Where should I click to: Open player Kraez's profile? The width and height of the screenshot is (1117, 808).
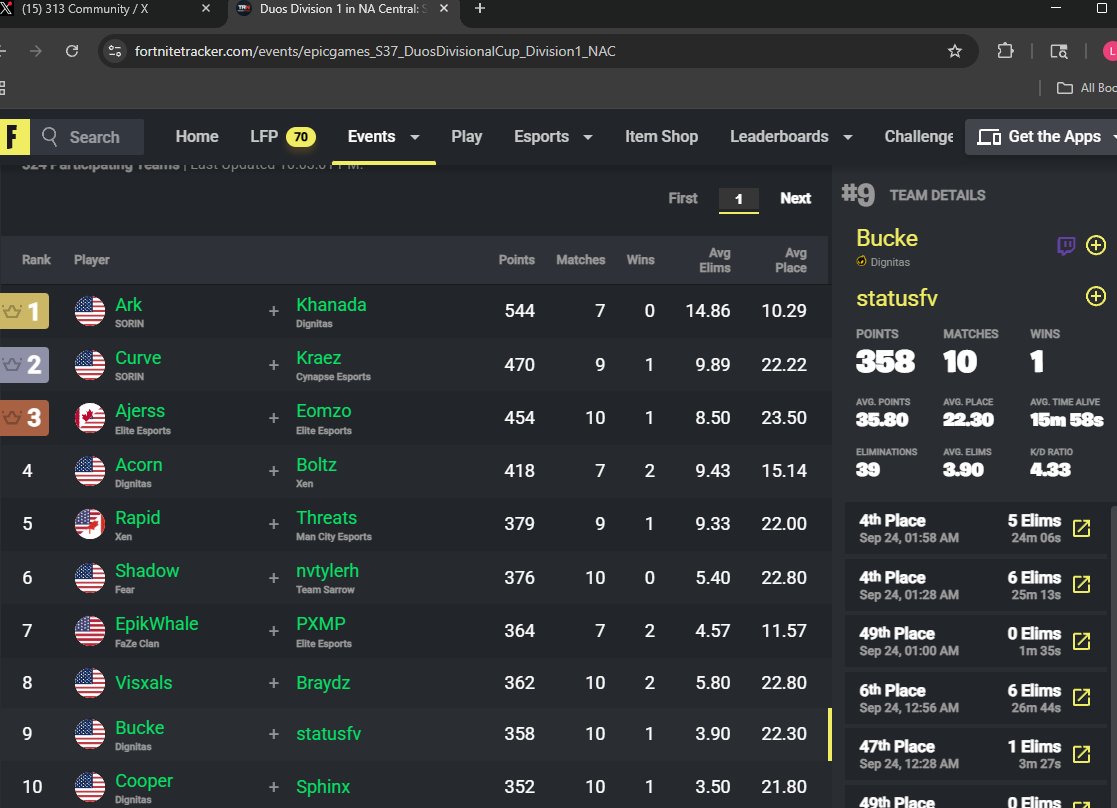click(x=318, y=358)
